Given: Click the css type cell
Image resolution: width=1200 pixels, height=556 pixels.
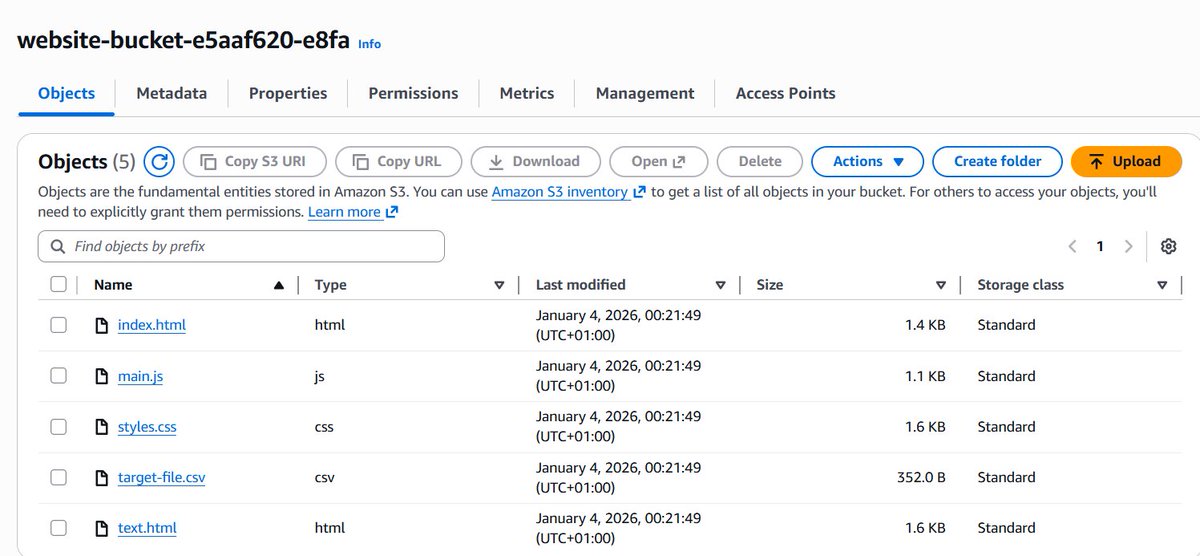Looking at the screenshot, I should 324,426.
